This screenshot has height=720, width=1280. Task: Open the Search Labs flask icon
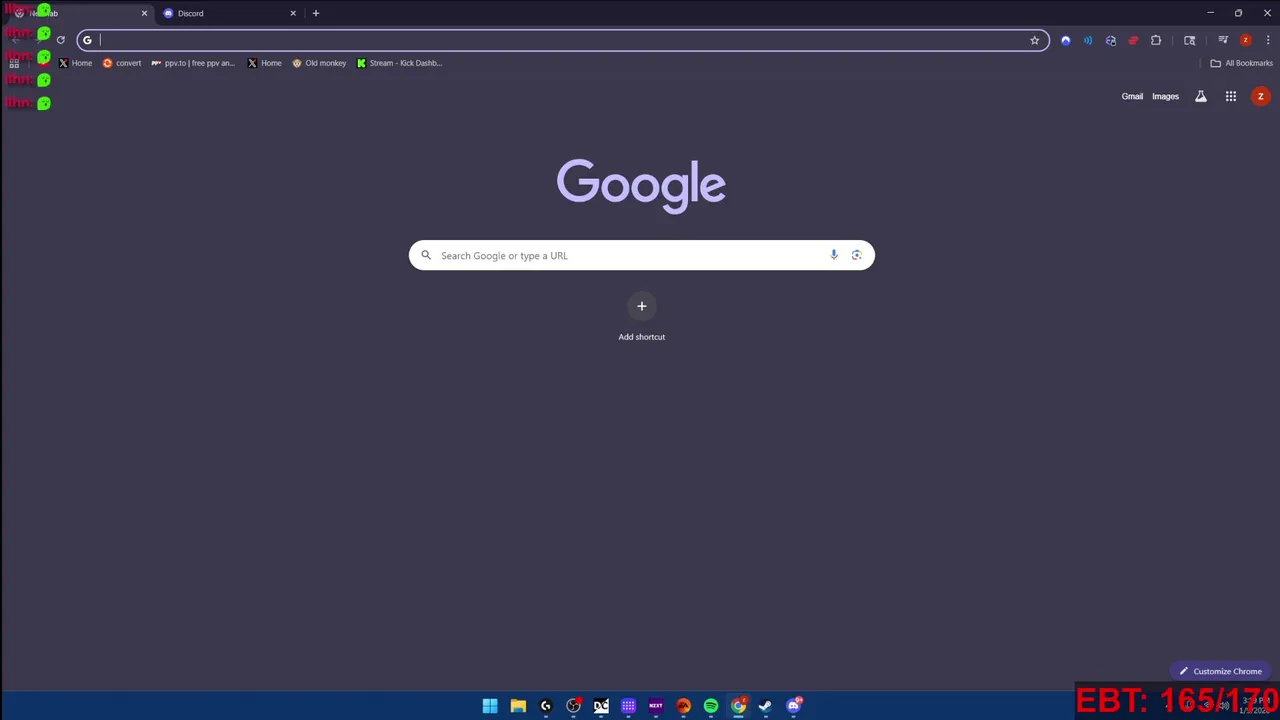[1201, 96]
